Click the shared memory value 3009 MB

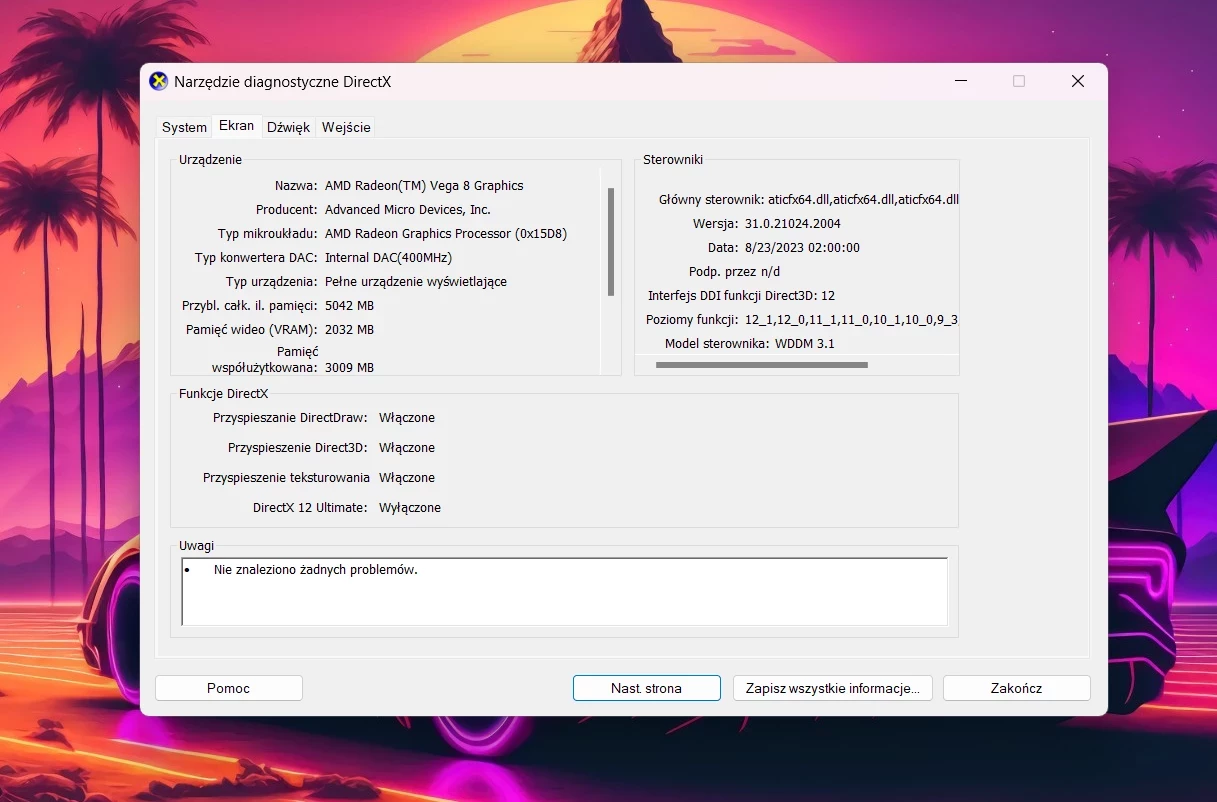349,368
